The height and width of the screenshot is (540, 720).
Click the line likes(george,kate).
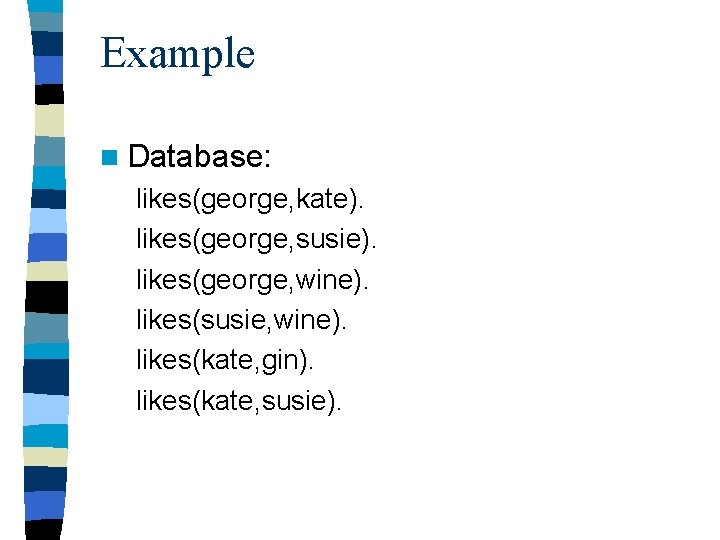click(250, 200)
